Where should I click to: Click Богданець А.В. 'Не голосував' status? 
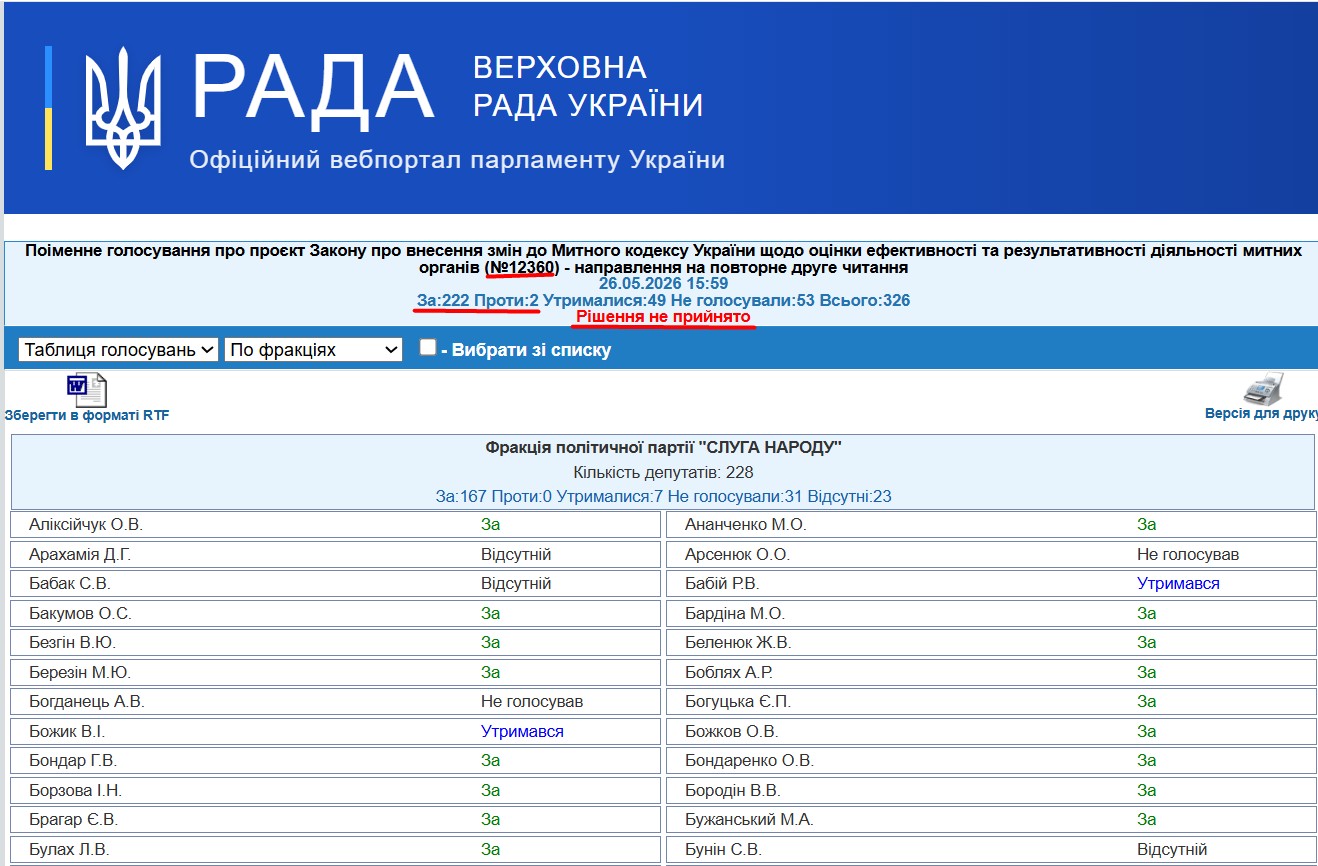[532, 701]
